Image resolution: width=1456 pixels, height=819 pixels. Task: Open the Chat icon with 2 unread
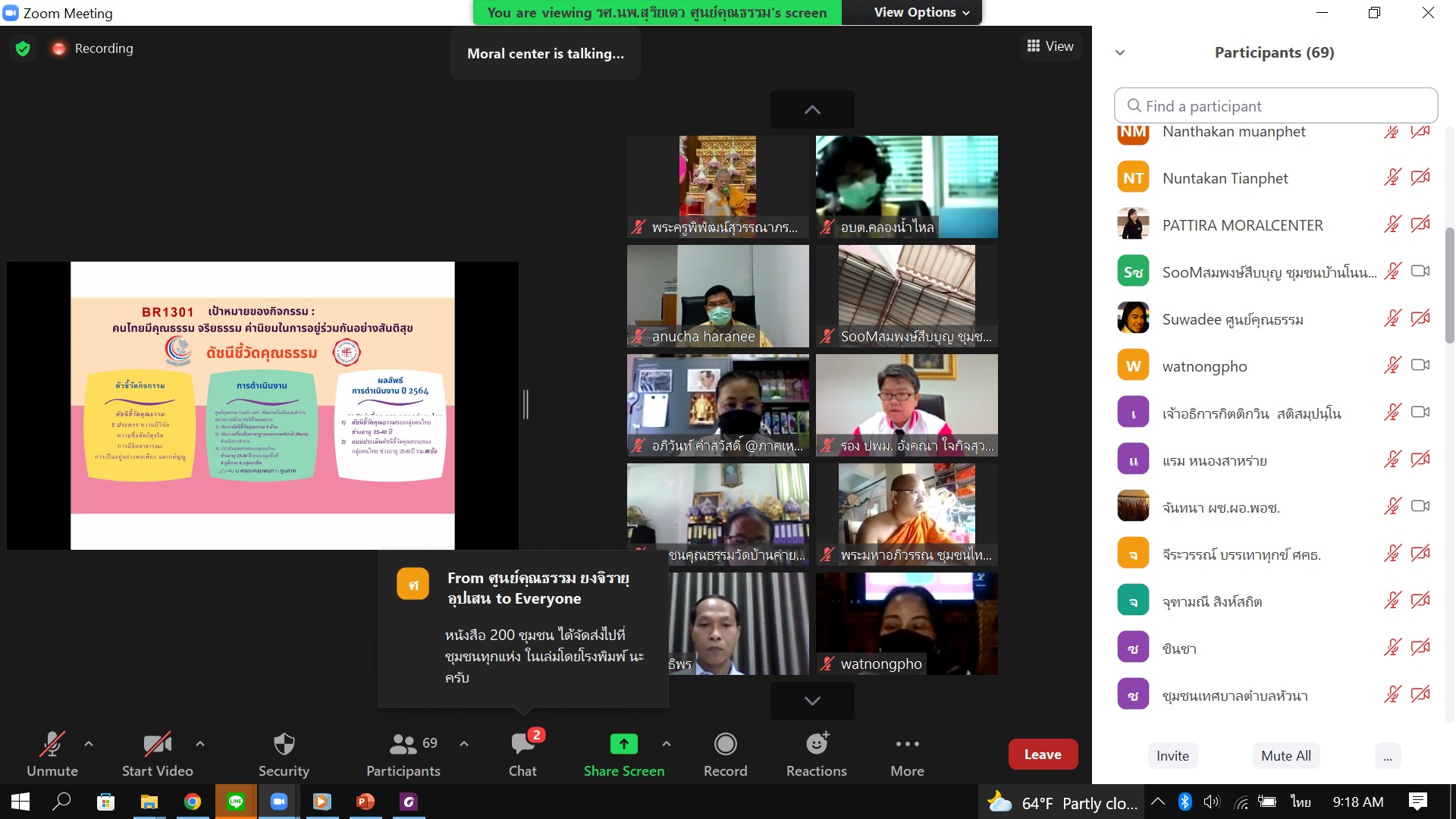point(522,744)
